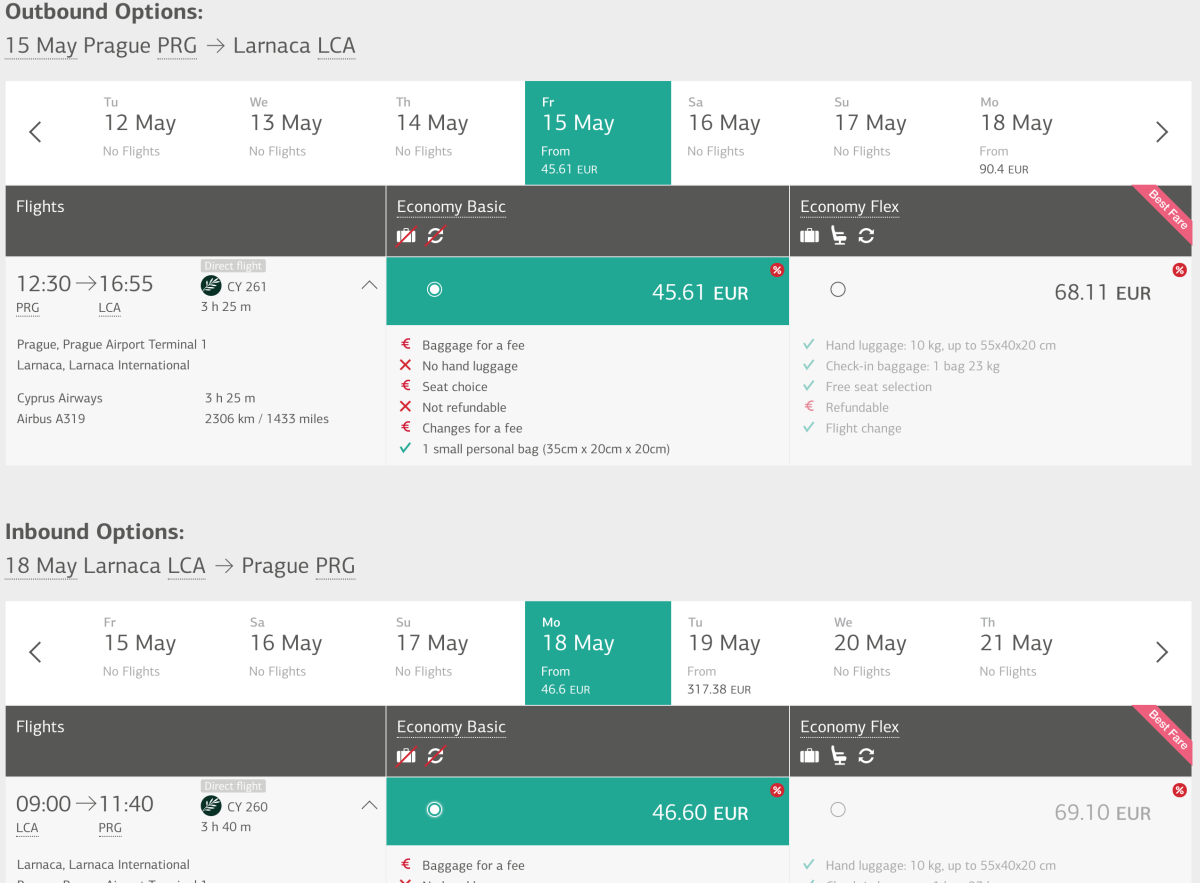Viewport: 1200px width, 883px height.
Task: Choose Mo 18 May outbound date tab
Action: [x=1016, y=133]
